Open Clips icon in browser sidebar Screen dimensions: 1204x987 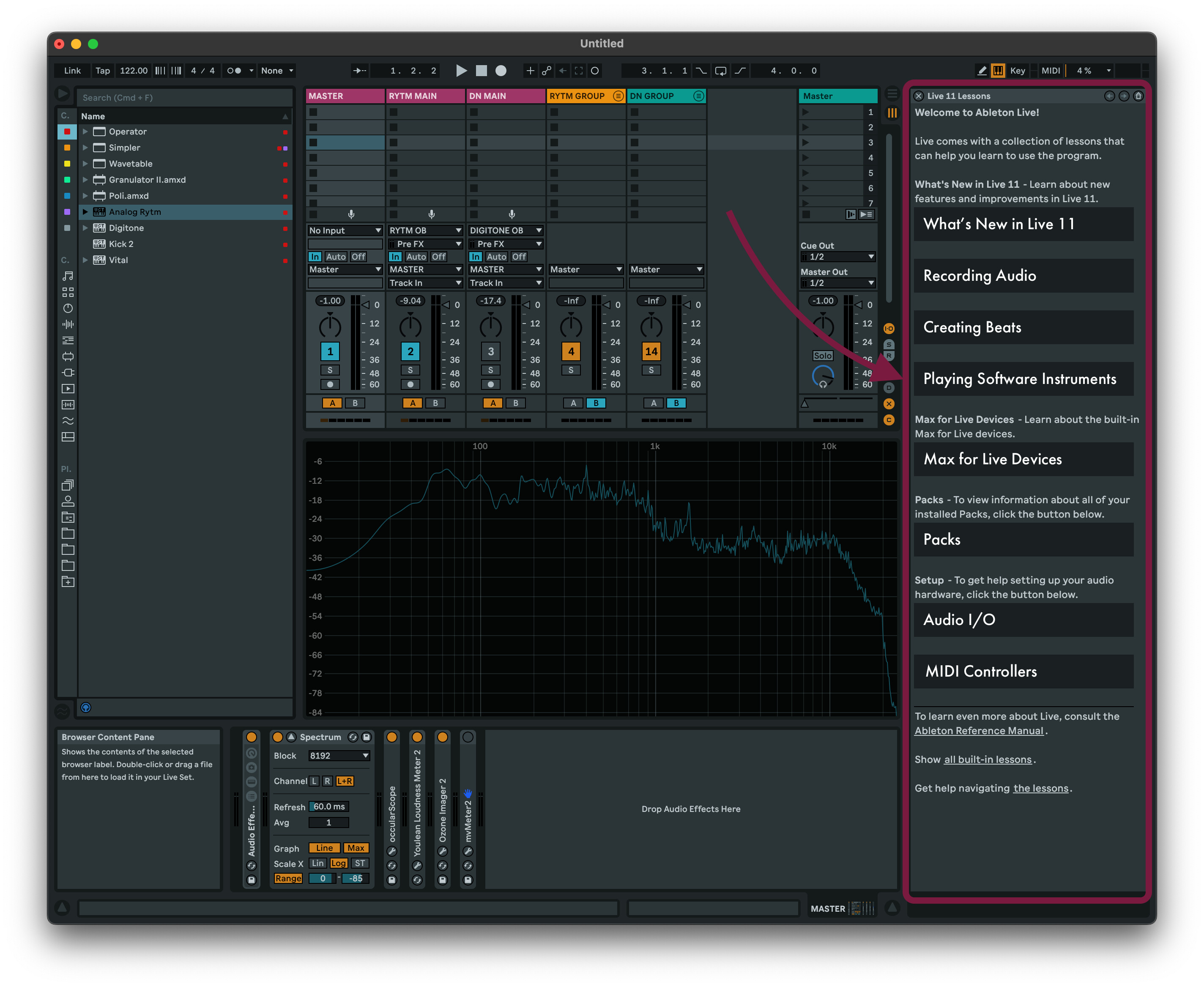pos(68,389)
